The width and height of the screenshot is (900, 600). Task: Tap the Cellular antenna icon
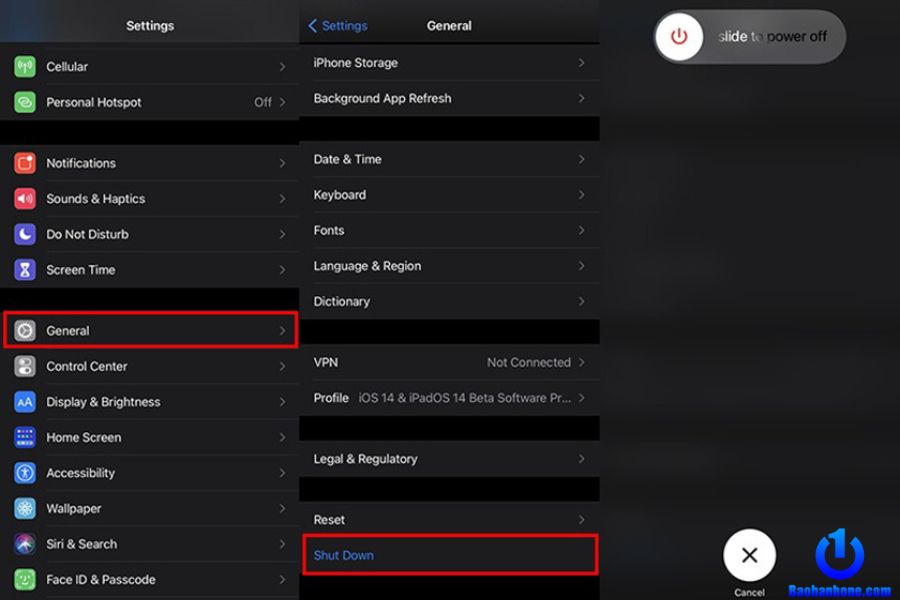tap(25, 67)
